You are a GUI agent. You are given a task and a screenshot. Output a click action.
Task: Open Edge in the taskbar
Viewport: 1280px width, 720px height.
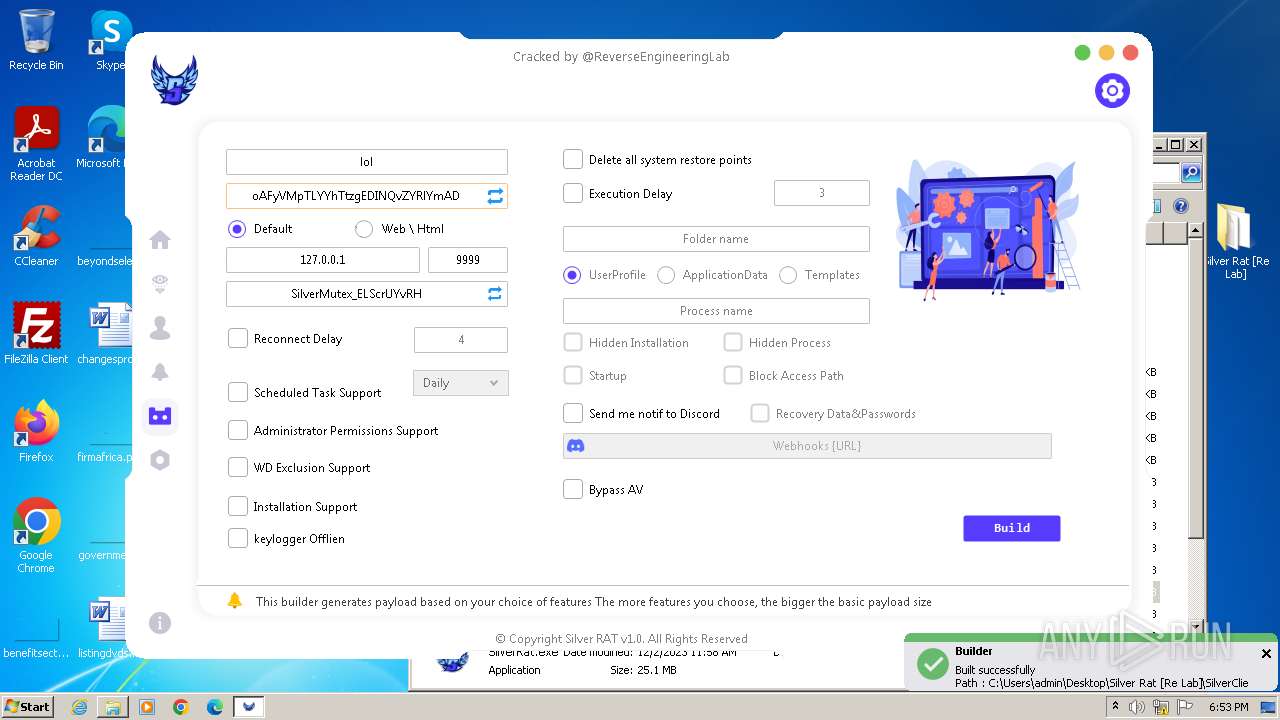tap(215, 707)
